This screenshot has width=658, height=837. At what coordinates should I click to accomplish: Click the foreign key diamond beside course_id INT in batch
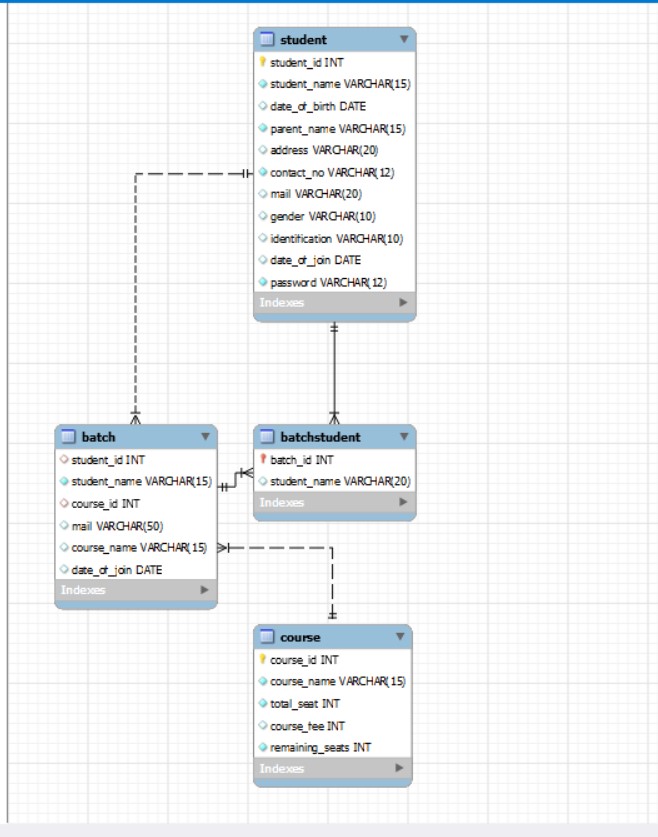[64, 503]
